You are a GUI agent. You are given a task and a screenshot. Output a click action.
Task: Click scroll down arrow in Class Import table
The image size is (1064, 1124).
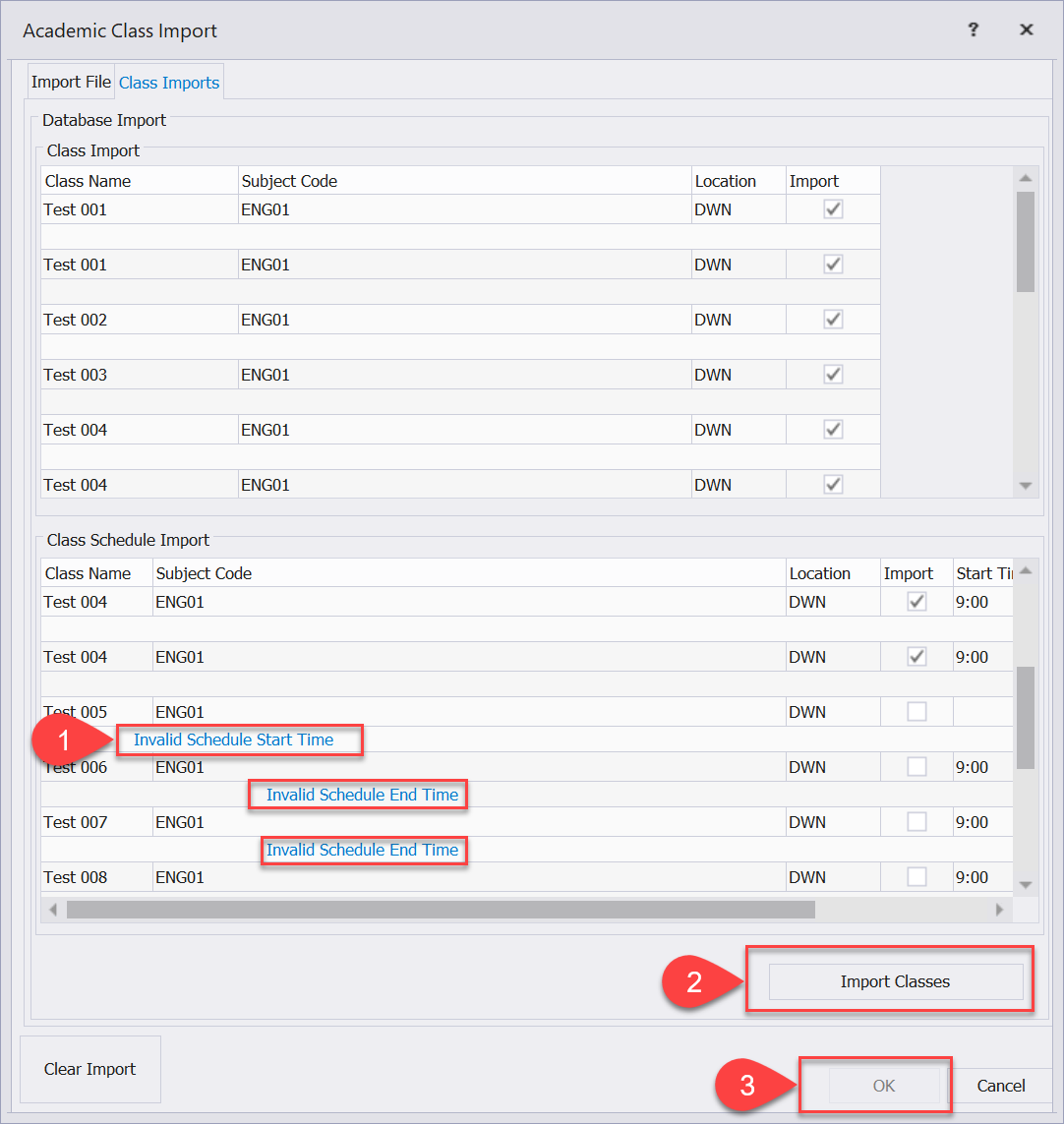pos(1026,486)
